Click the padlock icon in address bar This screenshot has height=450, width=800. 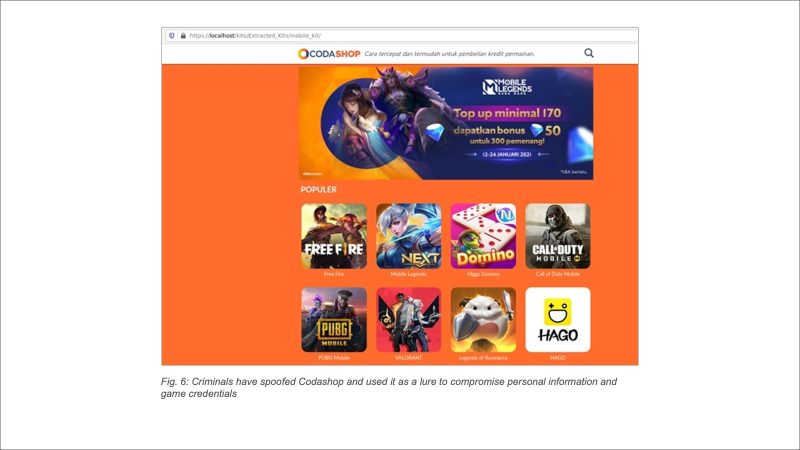pos(183,35)
